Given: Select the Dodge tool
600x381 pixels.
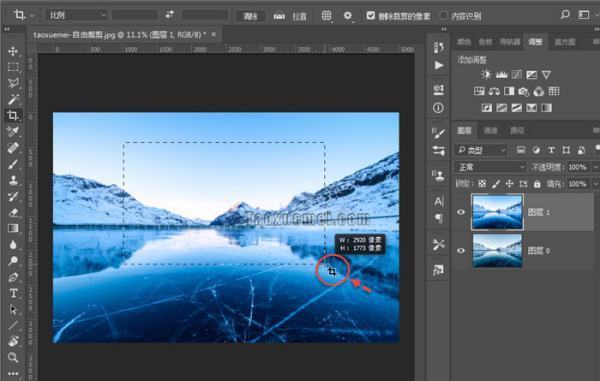Looking at the screenshot, I should click(x=13, y=261).
